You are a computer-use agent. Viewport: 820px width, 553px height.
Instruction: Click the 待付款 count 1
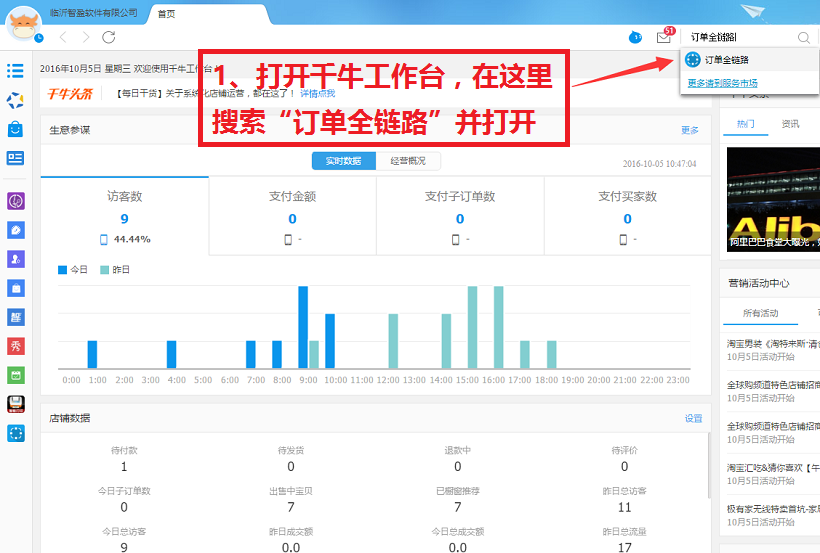[124, 467]
